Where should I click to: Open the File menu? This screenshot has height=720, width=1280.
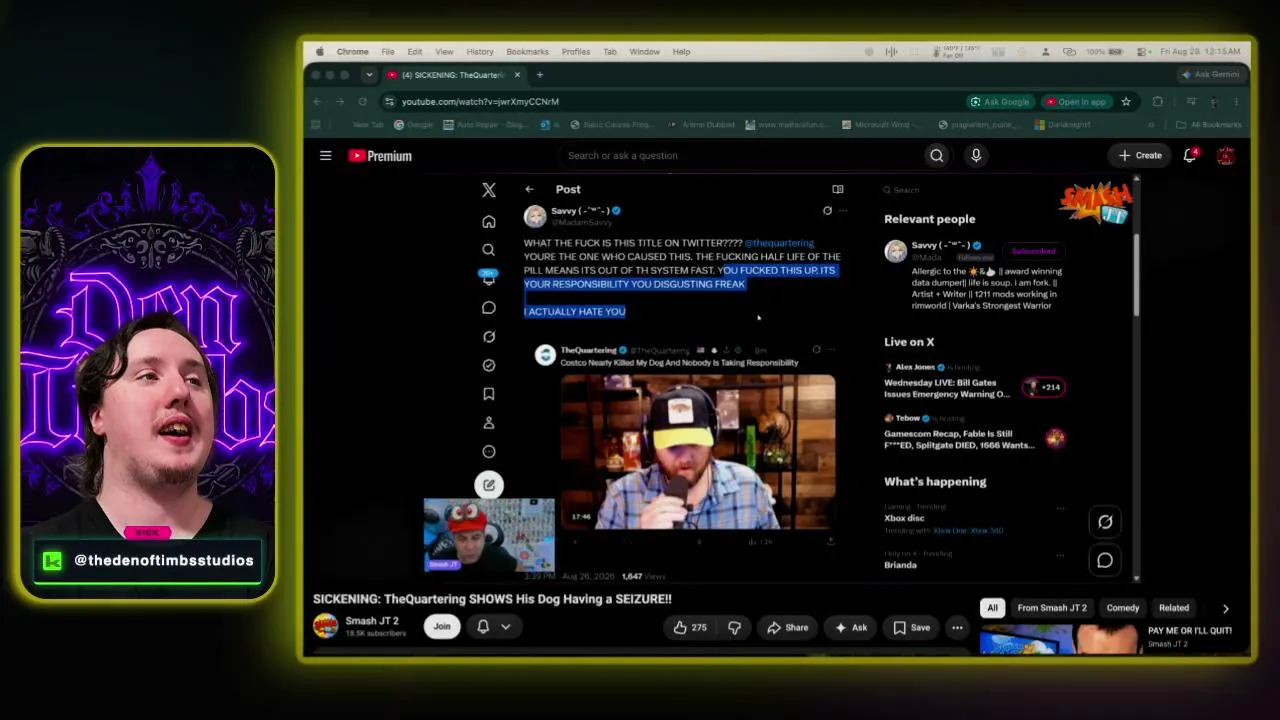[x=387, y=52]
